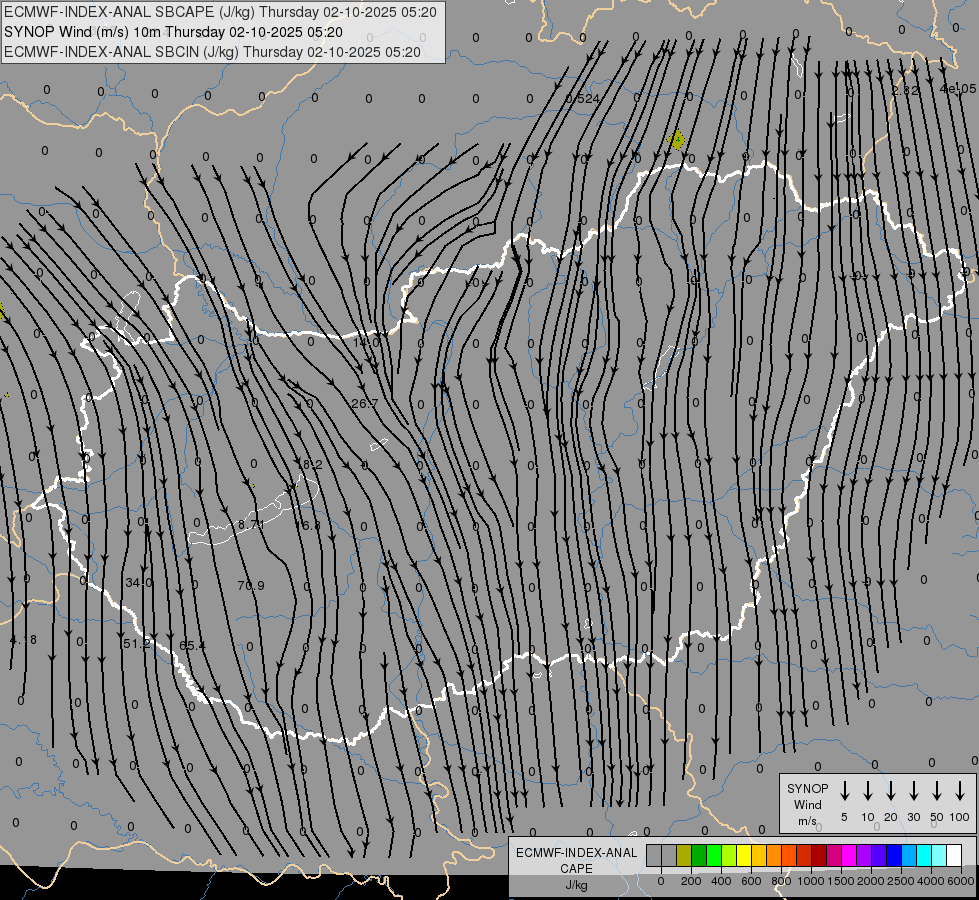Click the 'J/kg' unit label in legend

576,885
